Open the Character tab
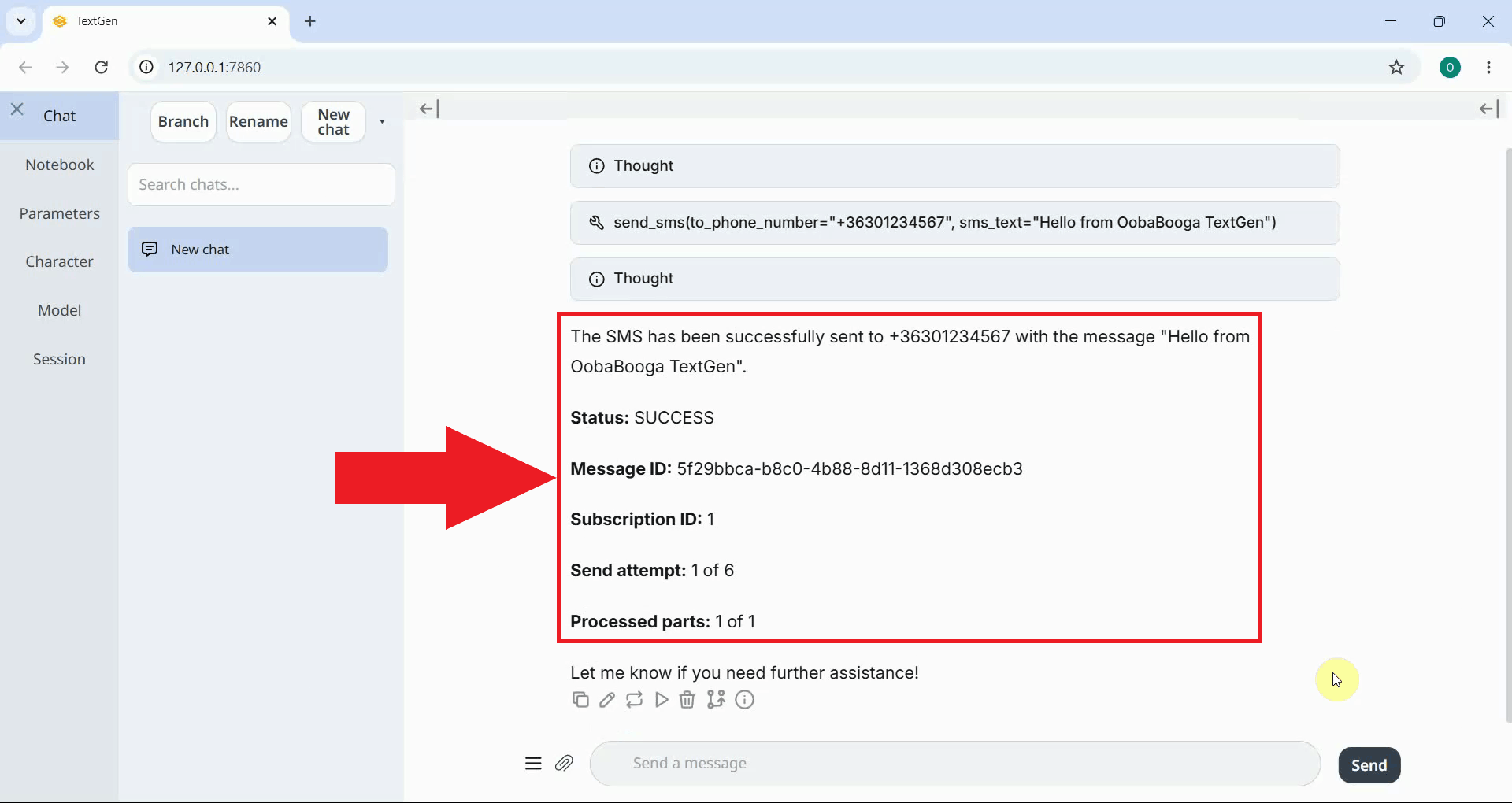This screenshot has width=1512, height=803. (x=59, y=261)
